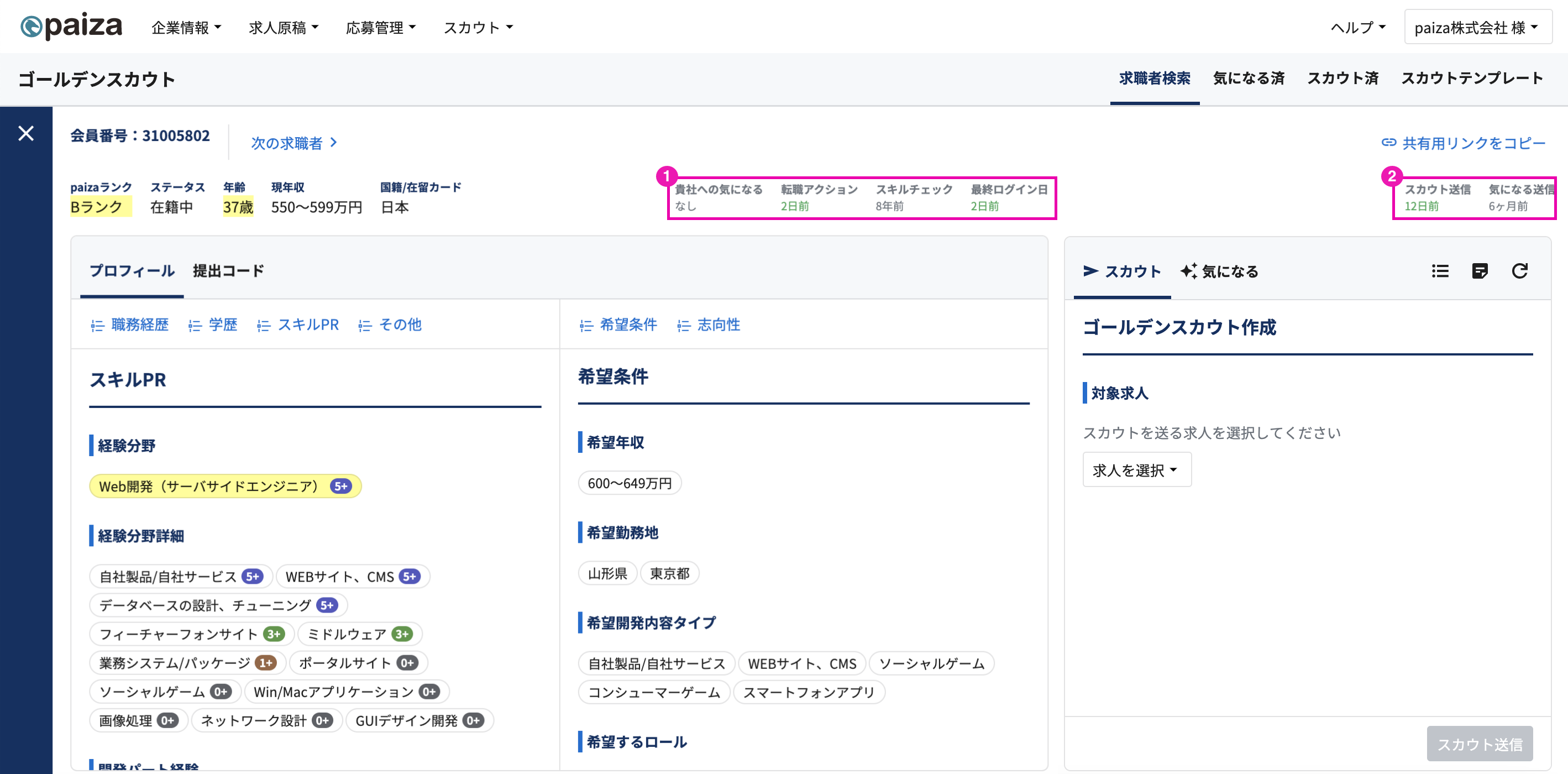Click the GUIデザイン開発 tag
The image size is (1568, 774).
[419, 720]
